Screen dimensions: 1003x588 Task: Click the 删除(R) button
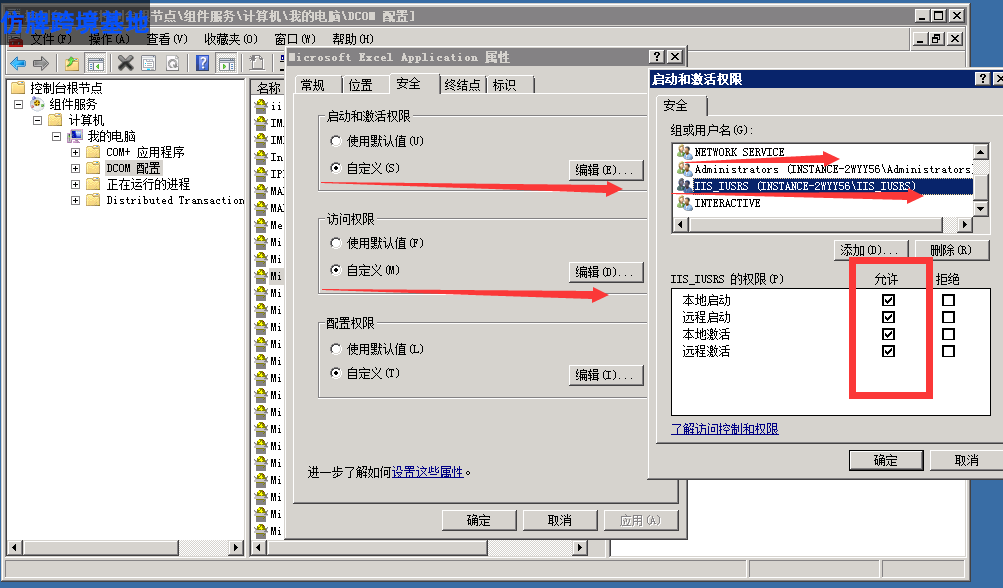952,250
